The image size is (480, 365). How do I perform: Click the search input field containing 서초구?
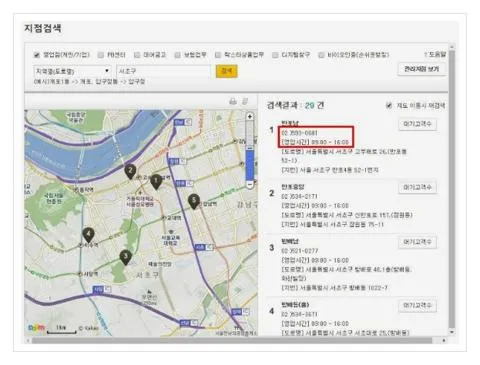tap(164, 71)
